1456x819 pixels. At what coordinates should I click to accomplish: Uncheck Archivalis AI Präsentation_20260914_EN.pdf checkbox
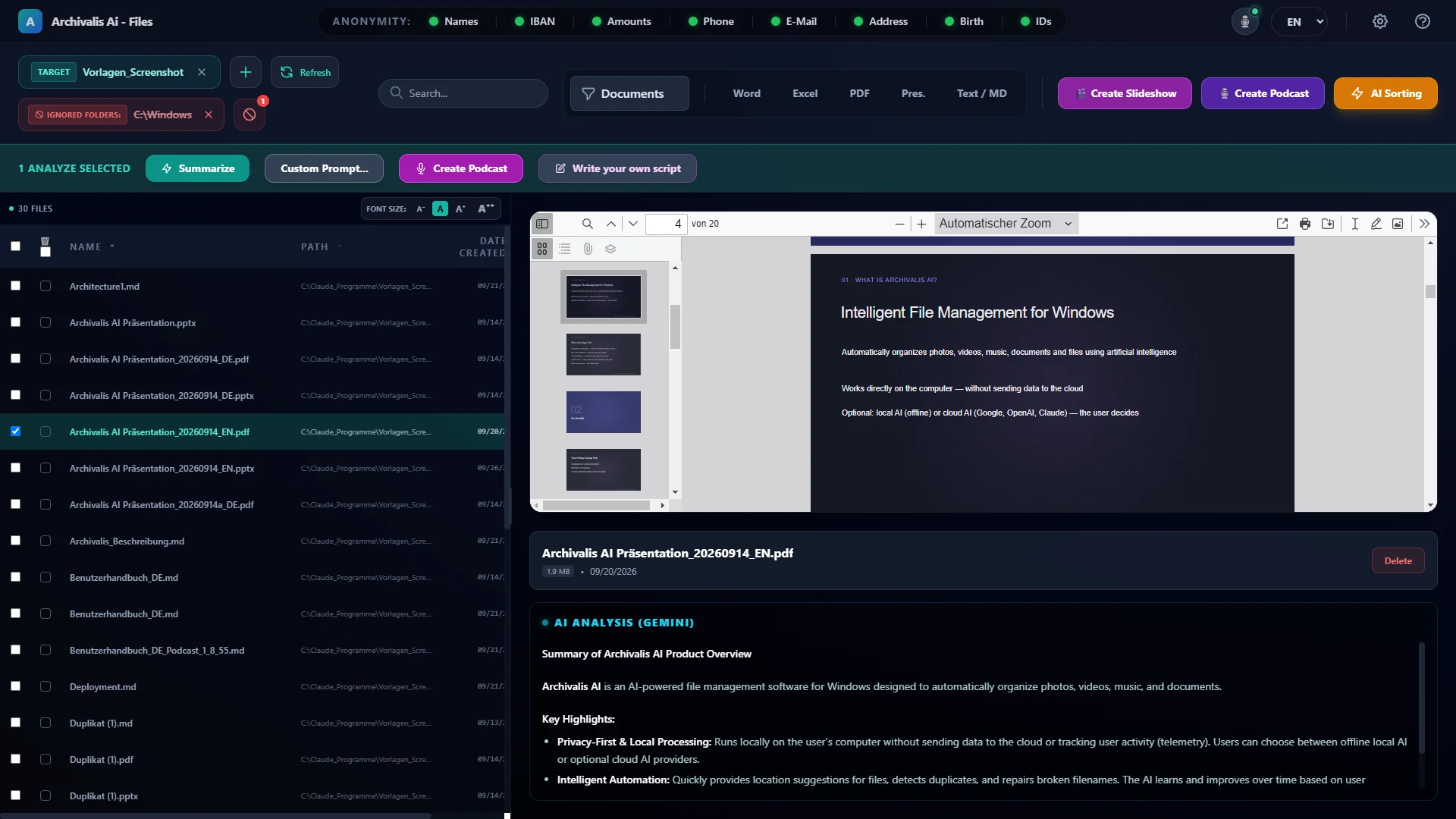coord(15,431)
